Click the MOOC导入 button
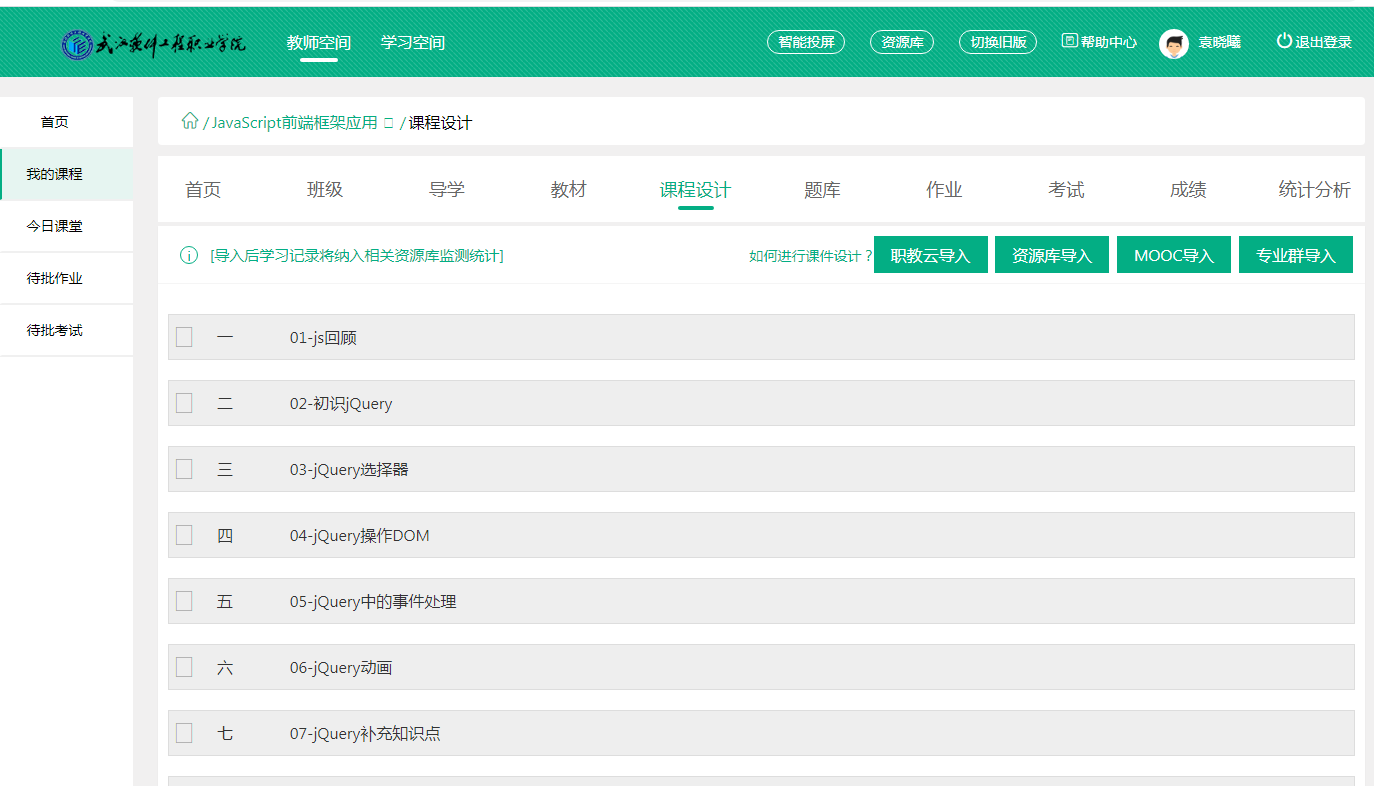The width and height of the screenshot is (1374, 786). [1173, 255]
